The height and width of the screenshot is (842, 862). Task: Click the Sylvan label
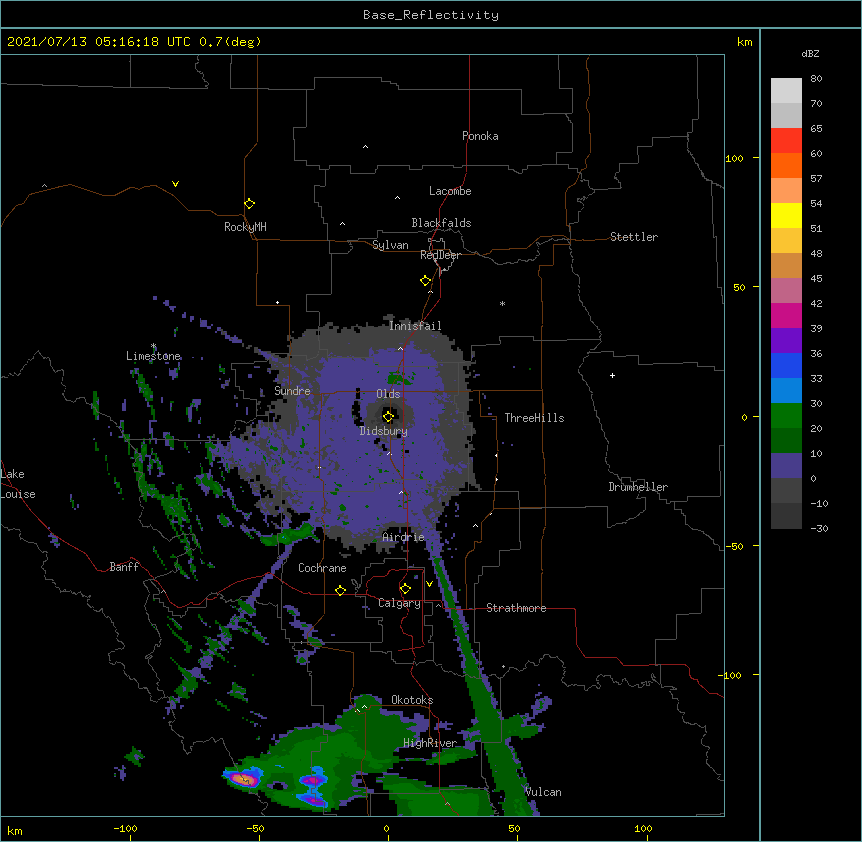[390, 245]
